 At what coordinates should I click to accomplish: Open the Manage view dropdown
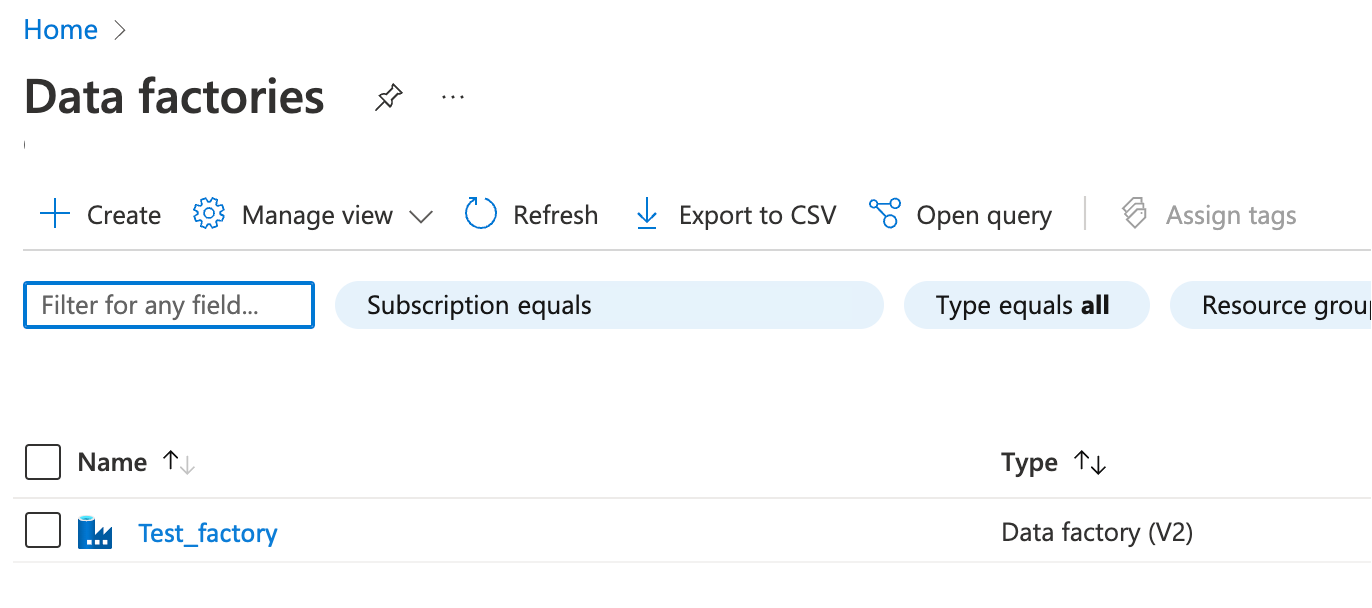pos(423,216)
